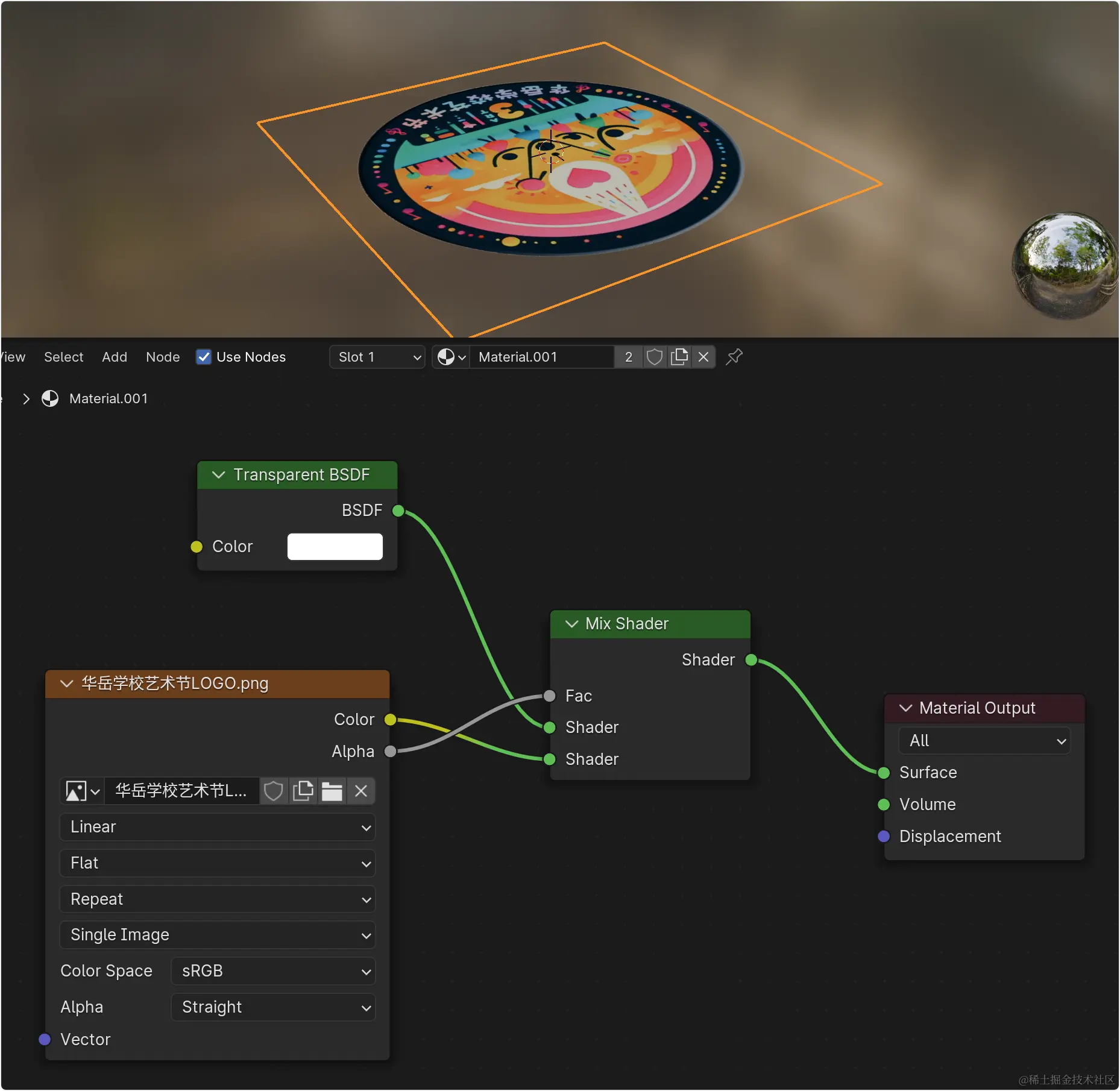
Task: Click the image node Vector input socket
Action: point(45,1040)
